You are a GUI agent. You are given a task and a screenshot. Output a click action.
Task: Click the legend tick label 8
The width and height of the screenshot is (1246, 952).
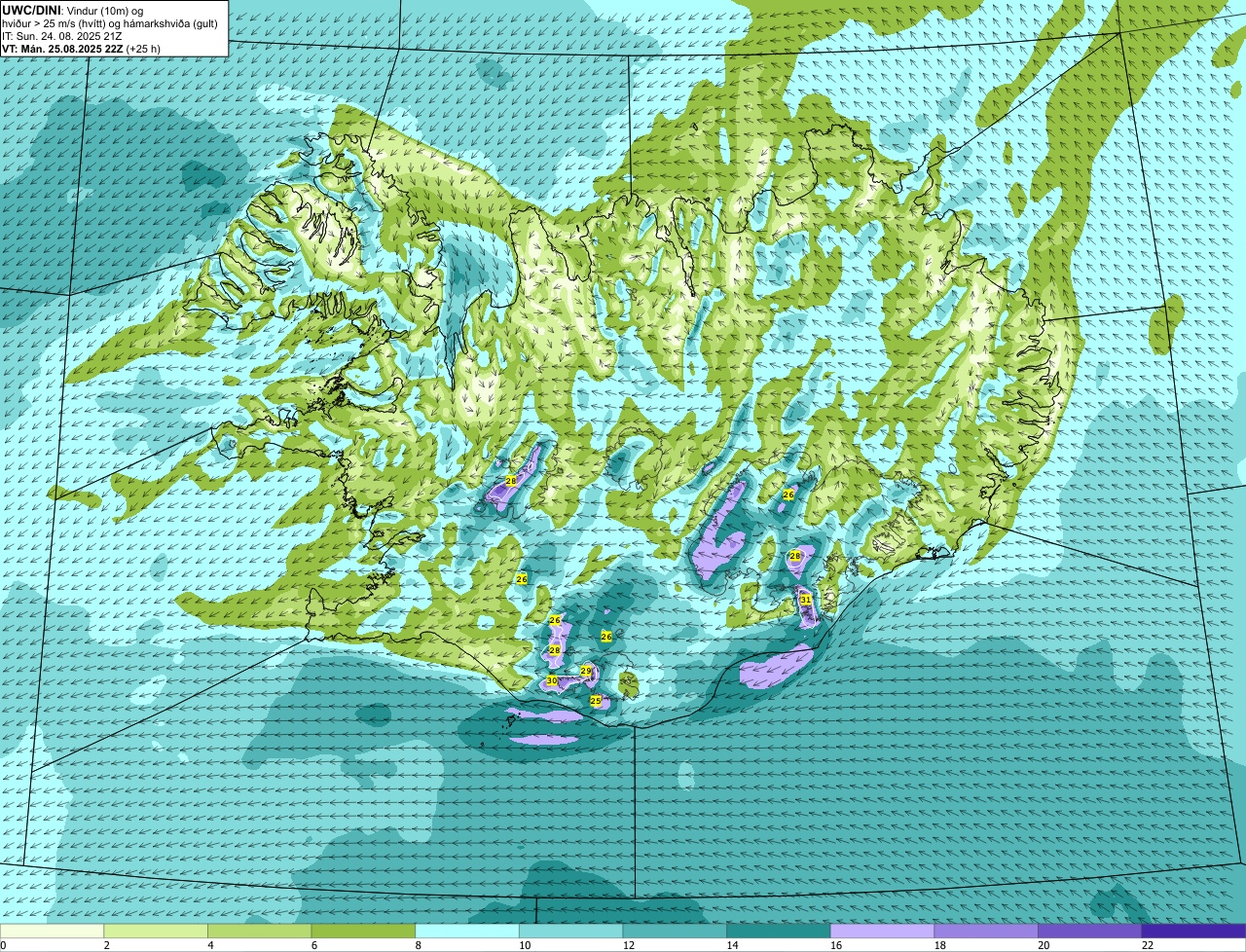pos(419,945)
